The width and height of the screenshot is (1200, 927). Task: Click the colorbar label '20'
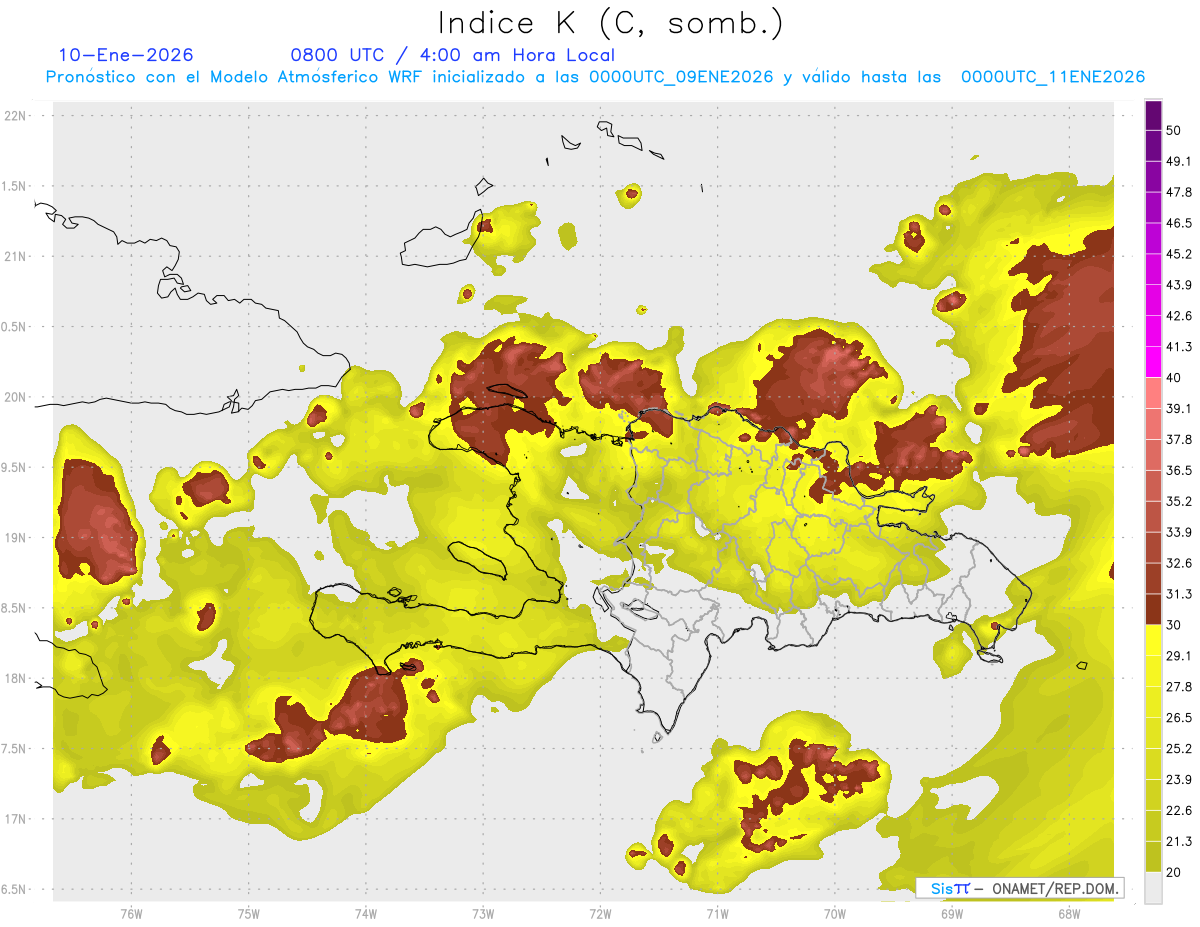click(1175, 873)
